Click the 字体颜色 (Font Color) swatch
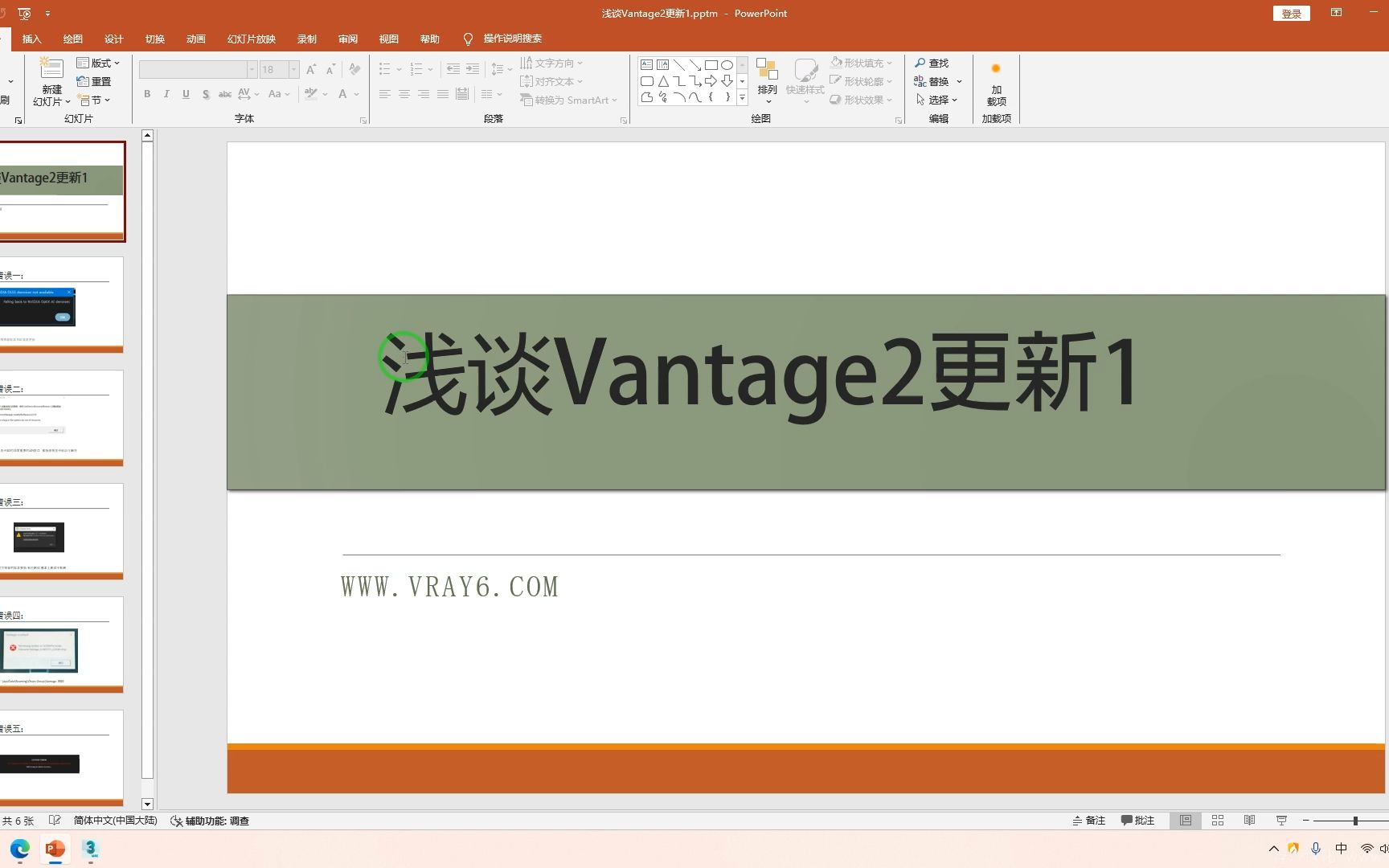1389x868 pixels. click(x=341, y=94)
